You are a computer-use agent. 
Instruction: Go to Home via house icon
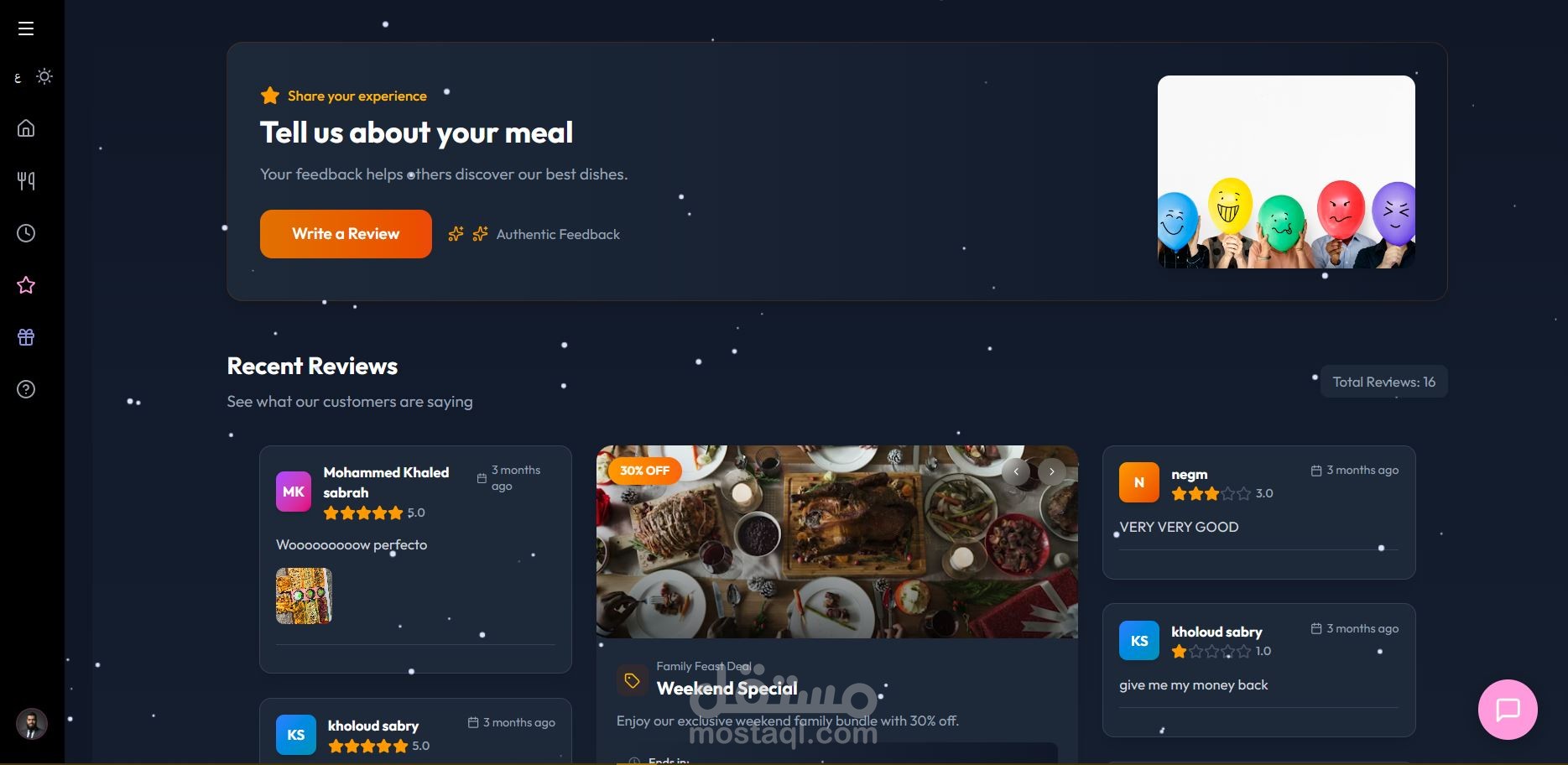(x=26, y=128)
